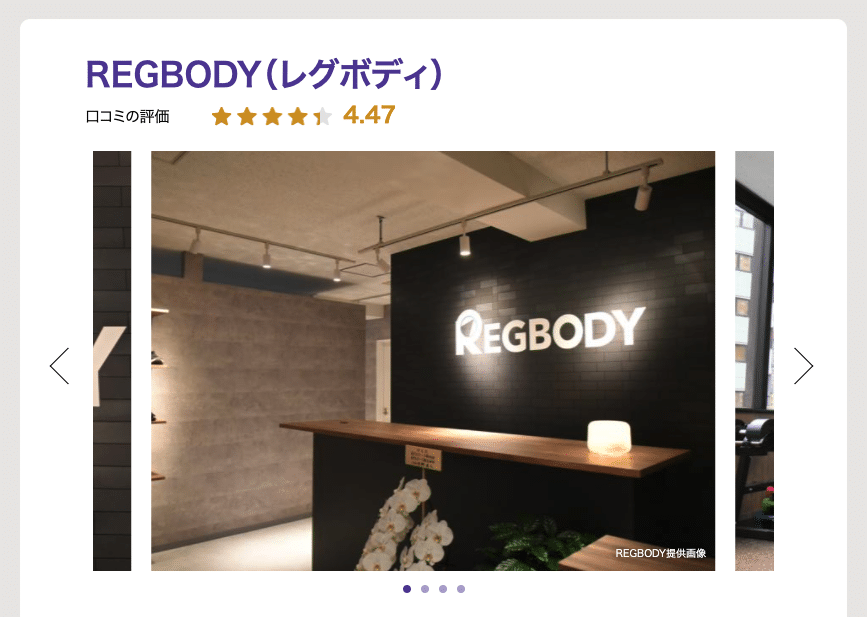Select the third carousel dot

(443, 589)
